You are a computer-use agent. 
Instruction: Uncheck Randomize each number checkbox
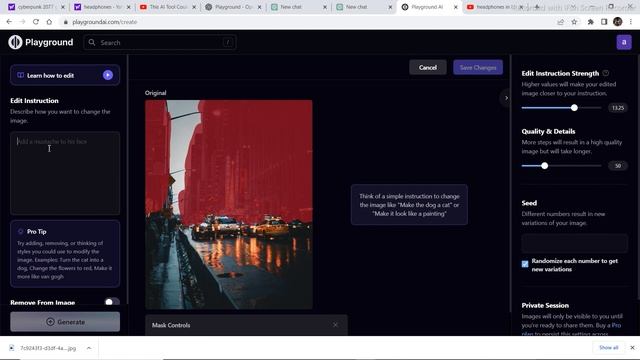525,264
